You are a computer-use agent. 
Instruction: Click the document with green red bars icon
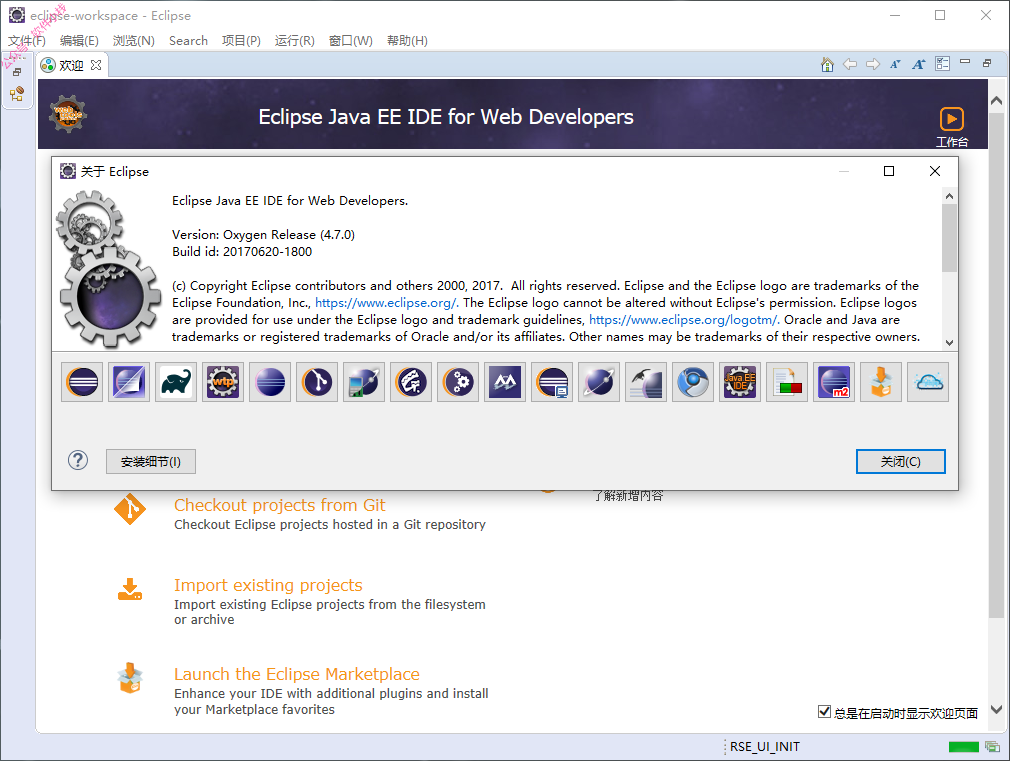787,382
